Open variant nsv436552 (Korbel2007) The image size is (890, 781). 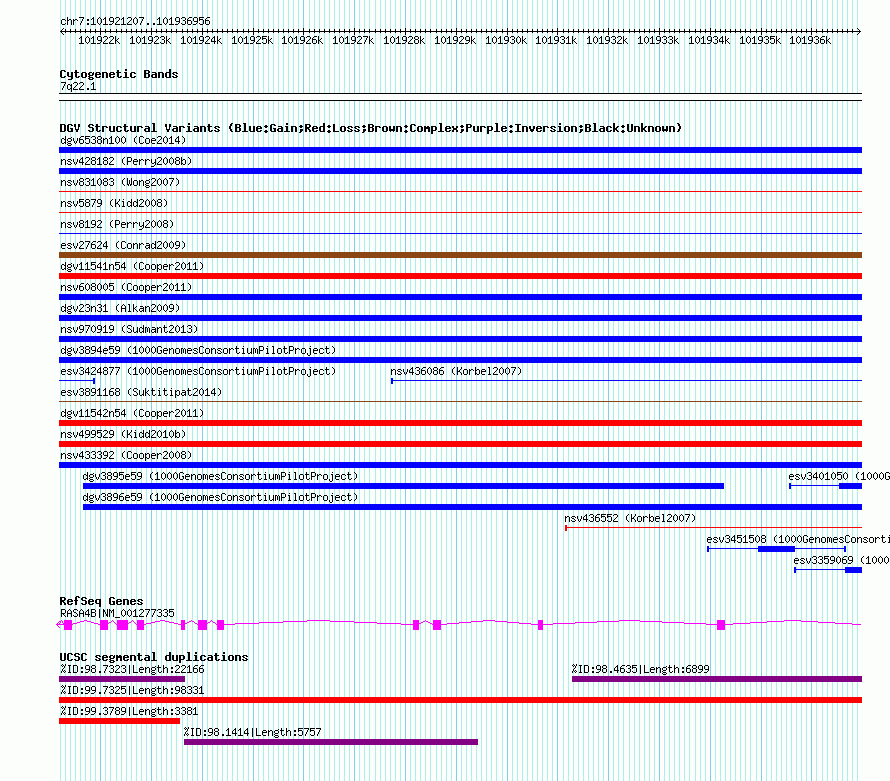pyautogui.click(x=630, y=518)
